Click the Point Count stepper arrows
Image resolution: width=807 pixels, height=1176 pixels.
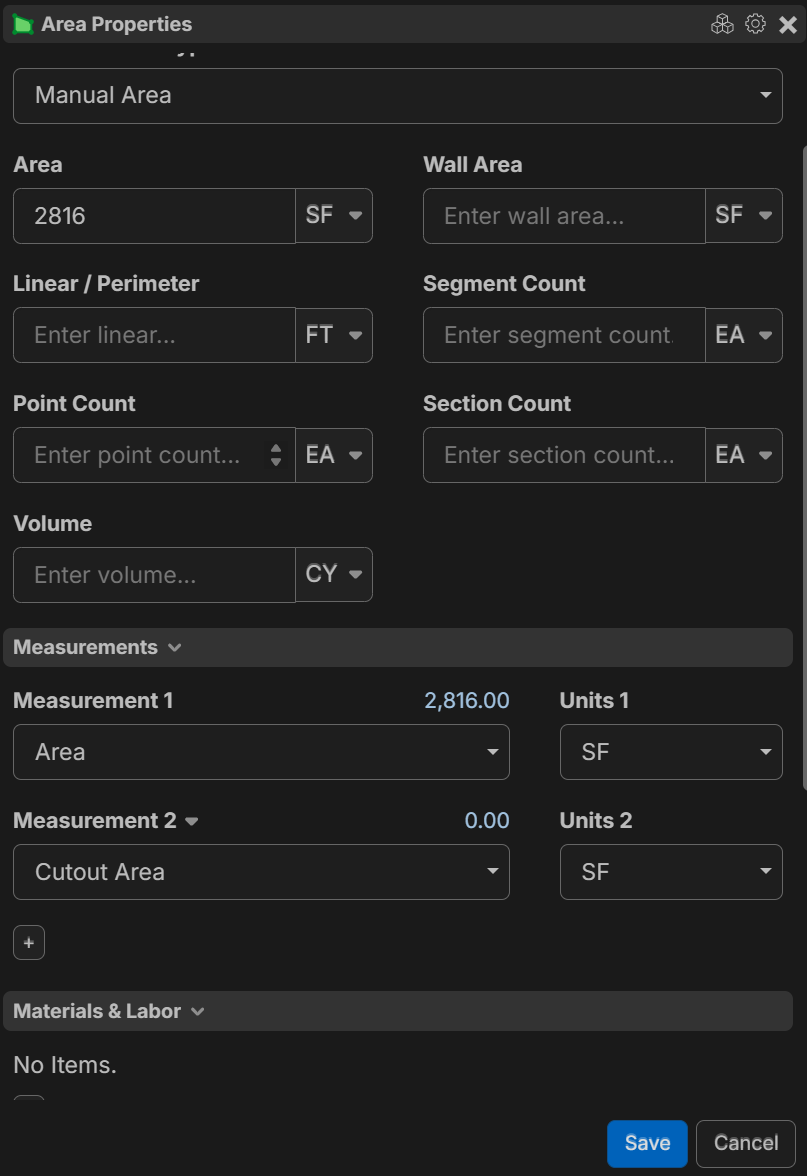point(276,455)
